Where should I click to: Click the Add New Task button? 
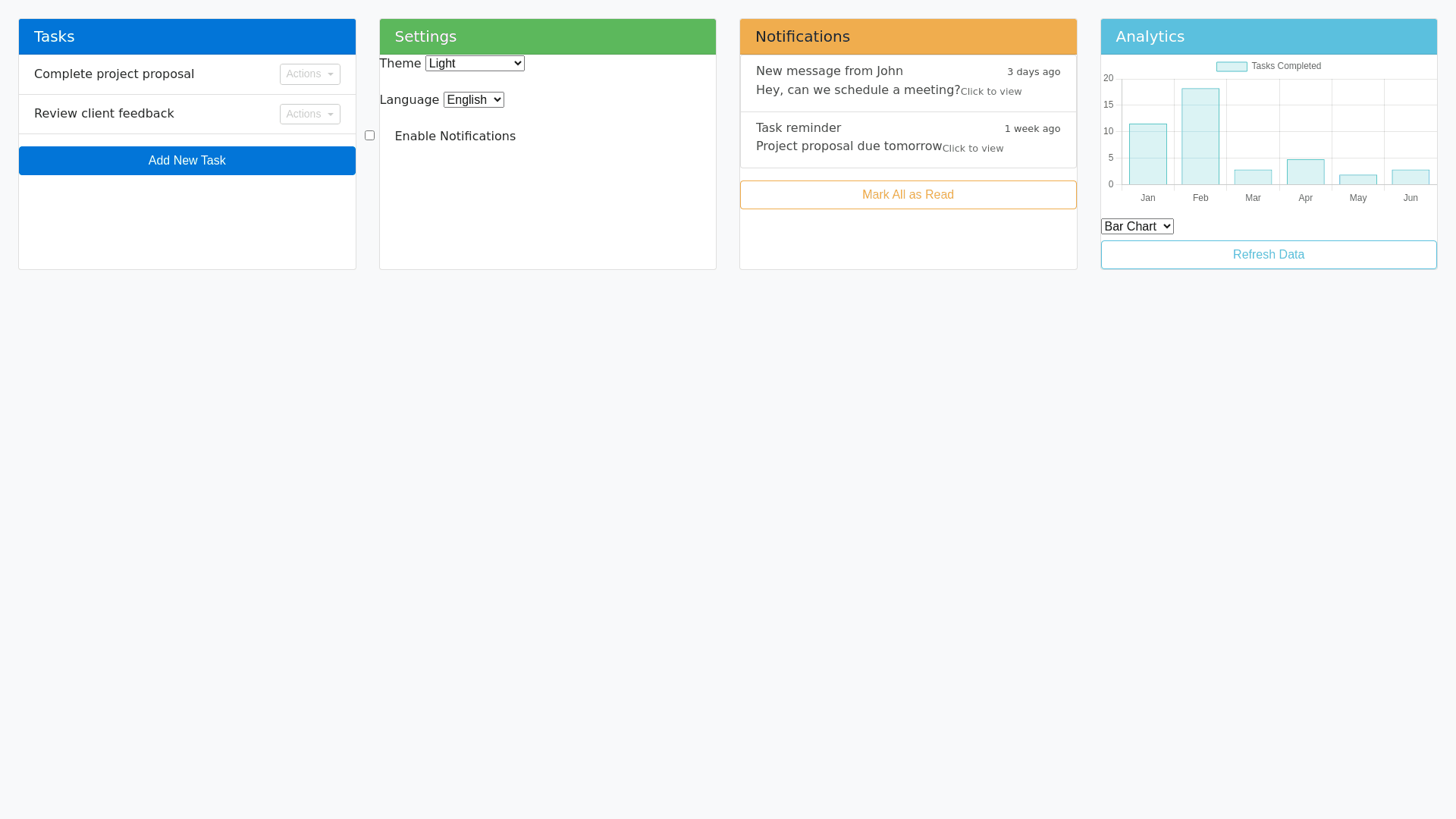pyautogui.click(x=187, y=161)
